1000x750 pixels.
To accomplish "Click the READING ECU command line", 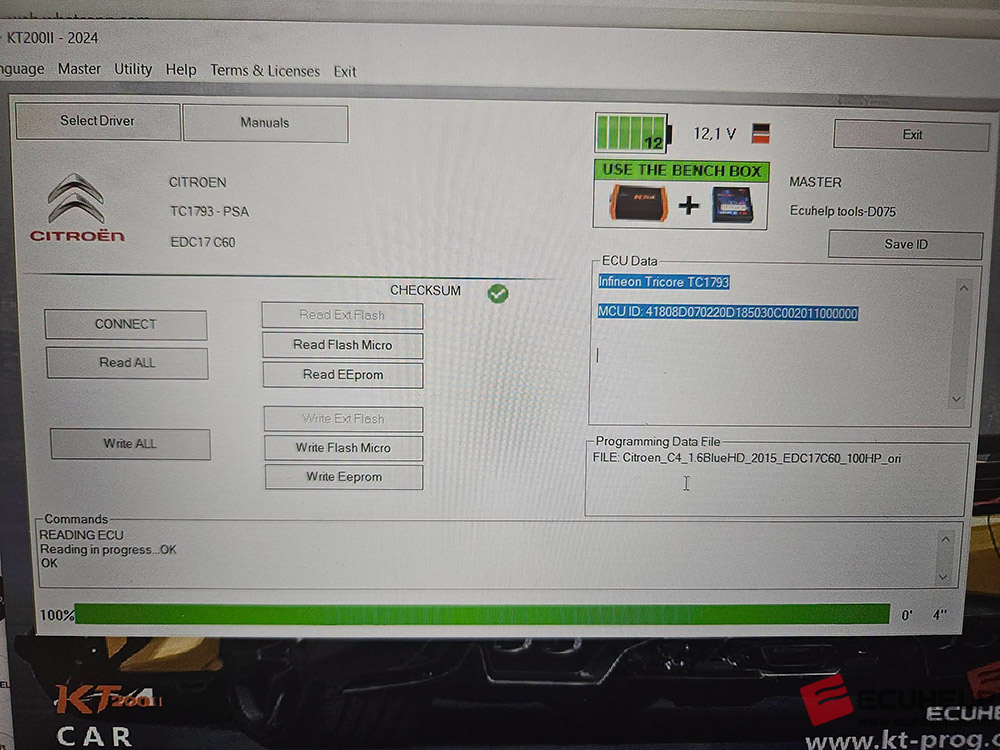I will [81, 535].
